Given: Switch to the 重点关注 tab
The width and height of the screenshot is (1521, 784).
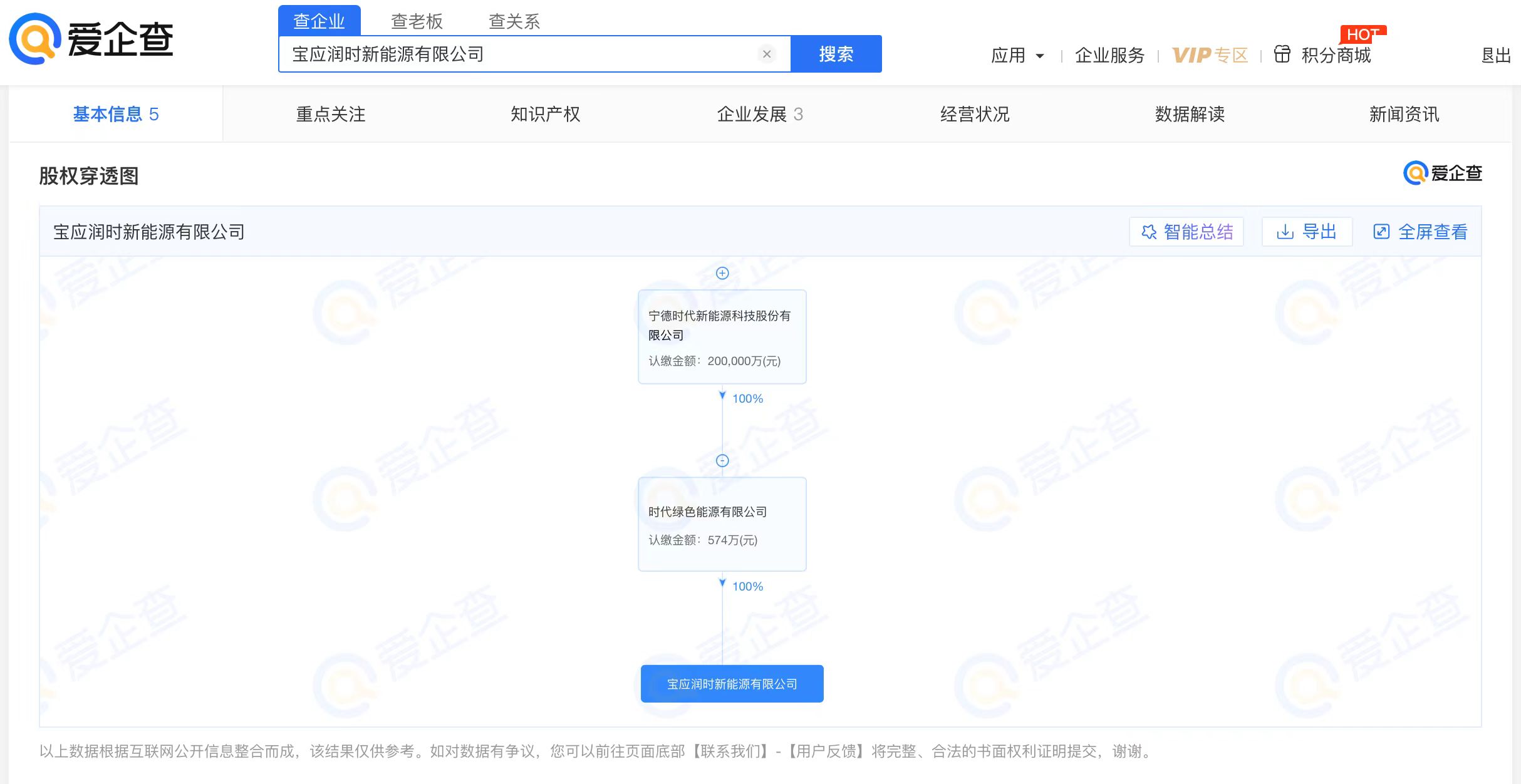Looking at the screenshot, I should tap(331, 114).
